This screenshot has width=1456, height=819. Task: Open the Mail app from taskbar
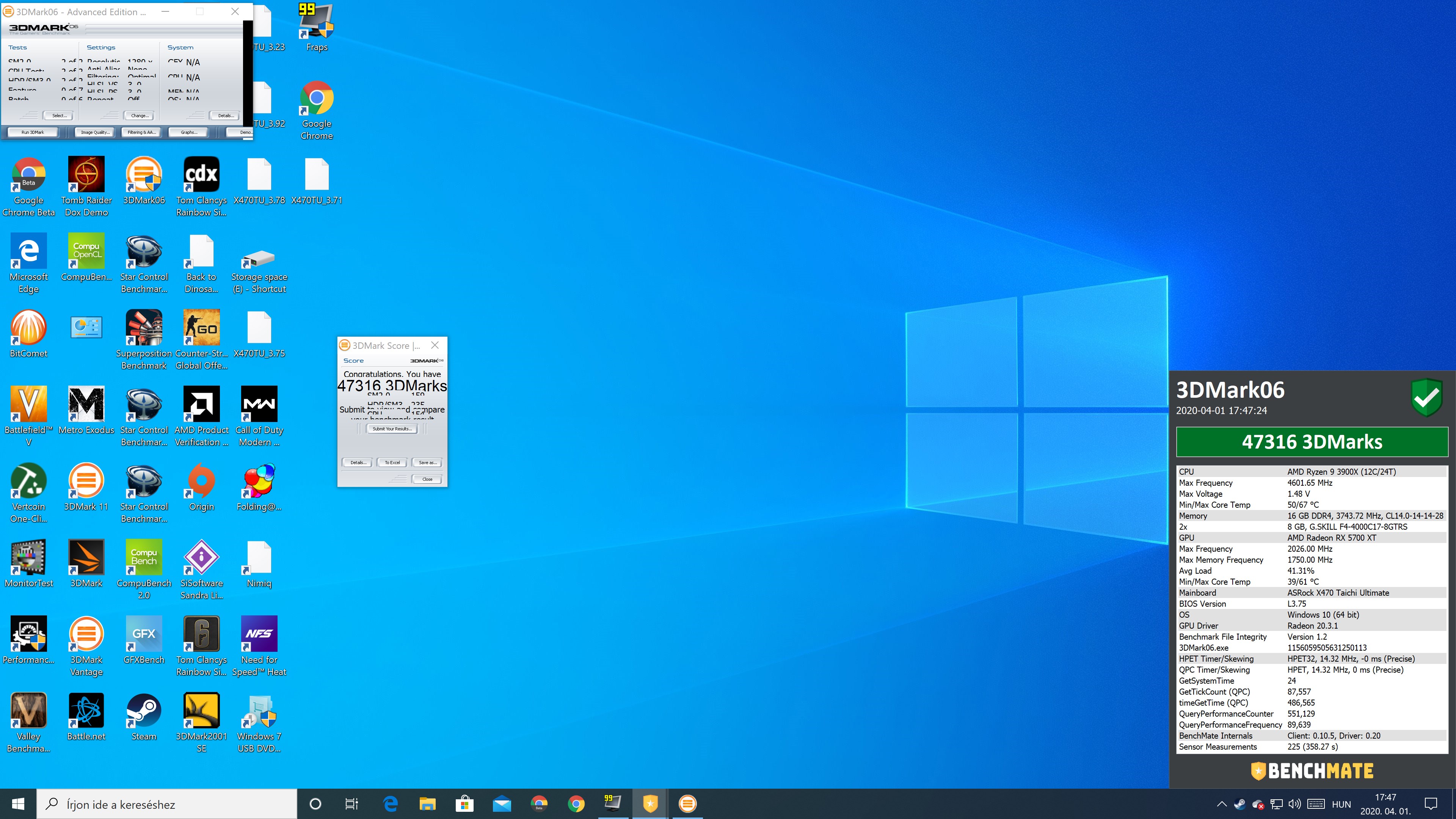point(502,804)
